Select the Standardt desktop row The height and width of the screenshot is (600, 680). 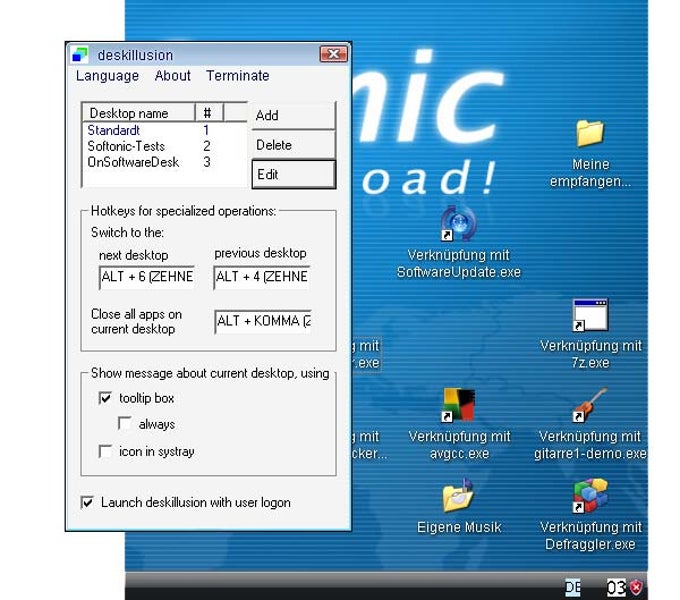165,130
